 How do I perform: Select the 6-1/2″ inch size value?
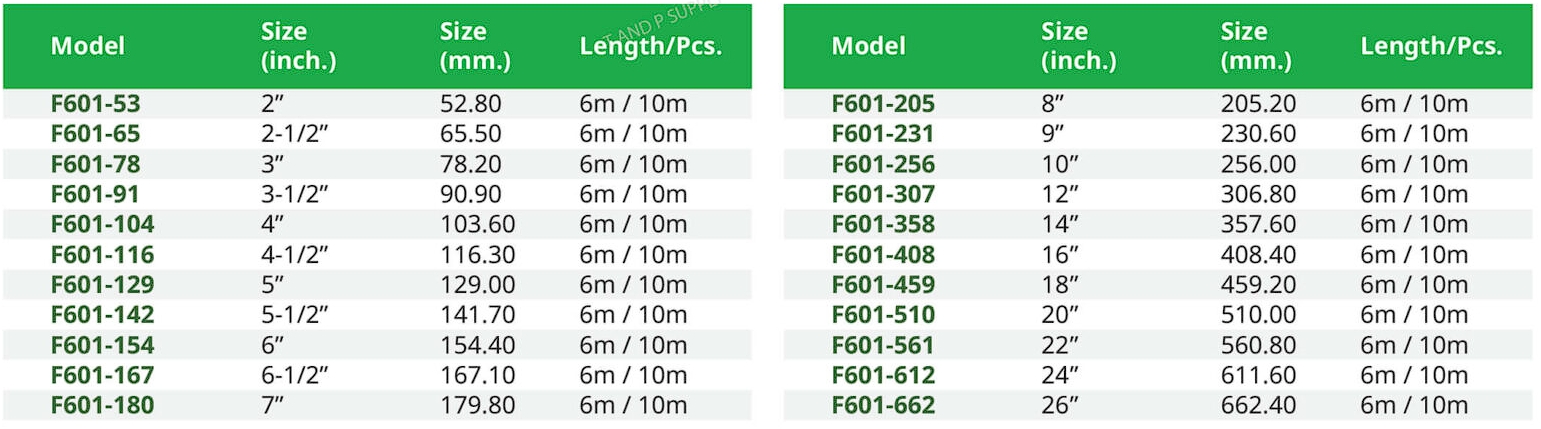pyautogui.click(x=295, y=376)
